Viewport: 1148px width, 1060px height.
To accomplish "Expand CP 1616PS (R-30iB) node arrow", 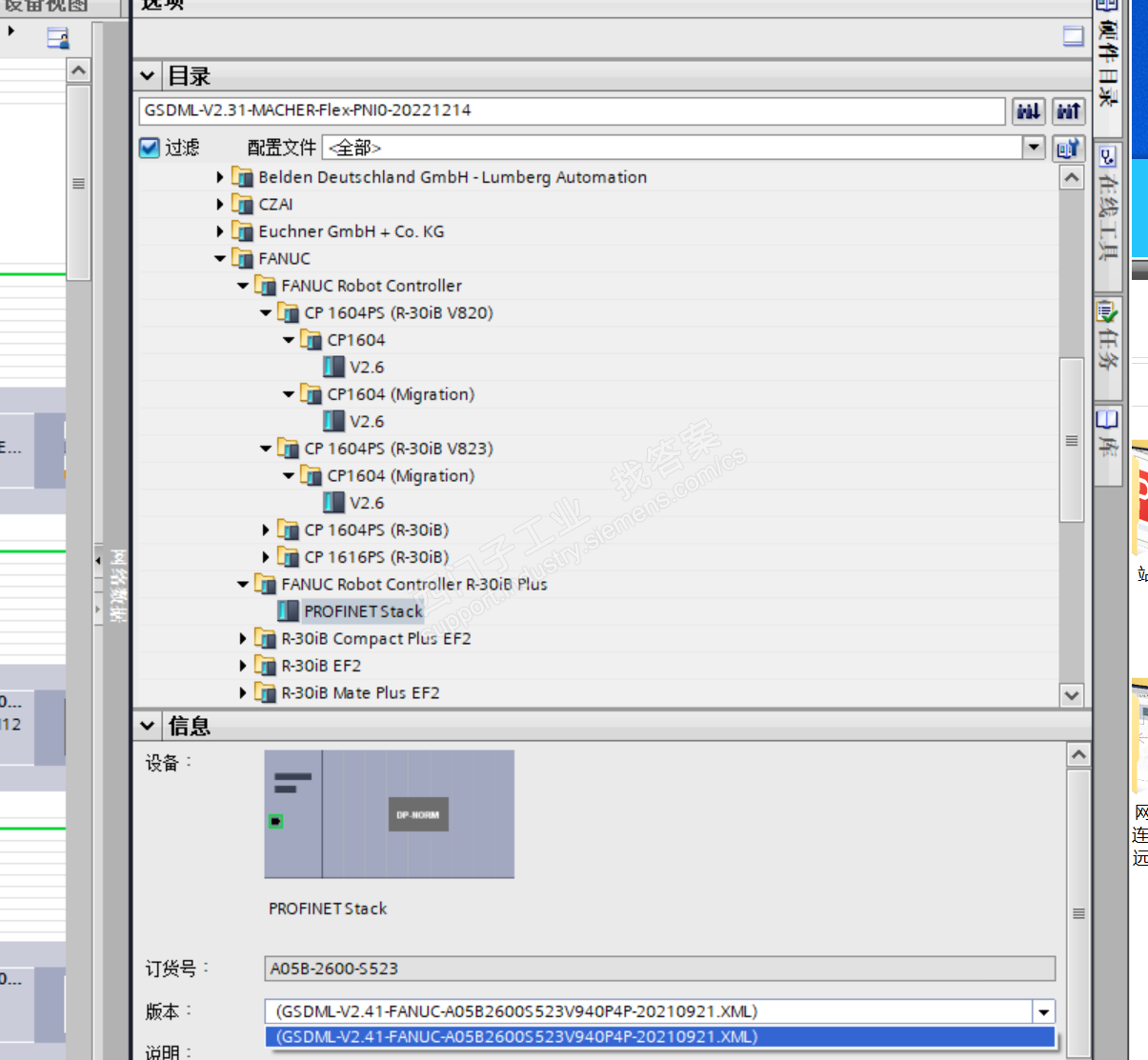I will (x=266, y=557).
